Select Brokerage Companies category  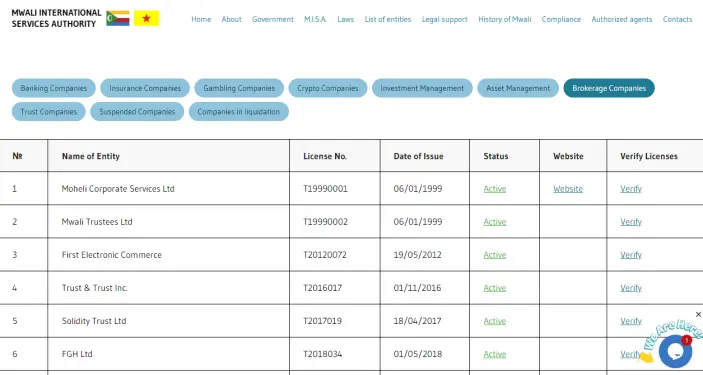[609, 88]
